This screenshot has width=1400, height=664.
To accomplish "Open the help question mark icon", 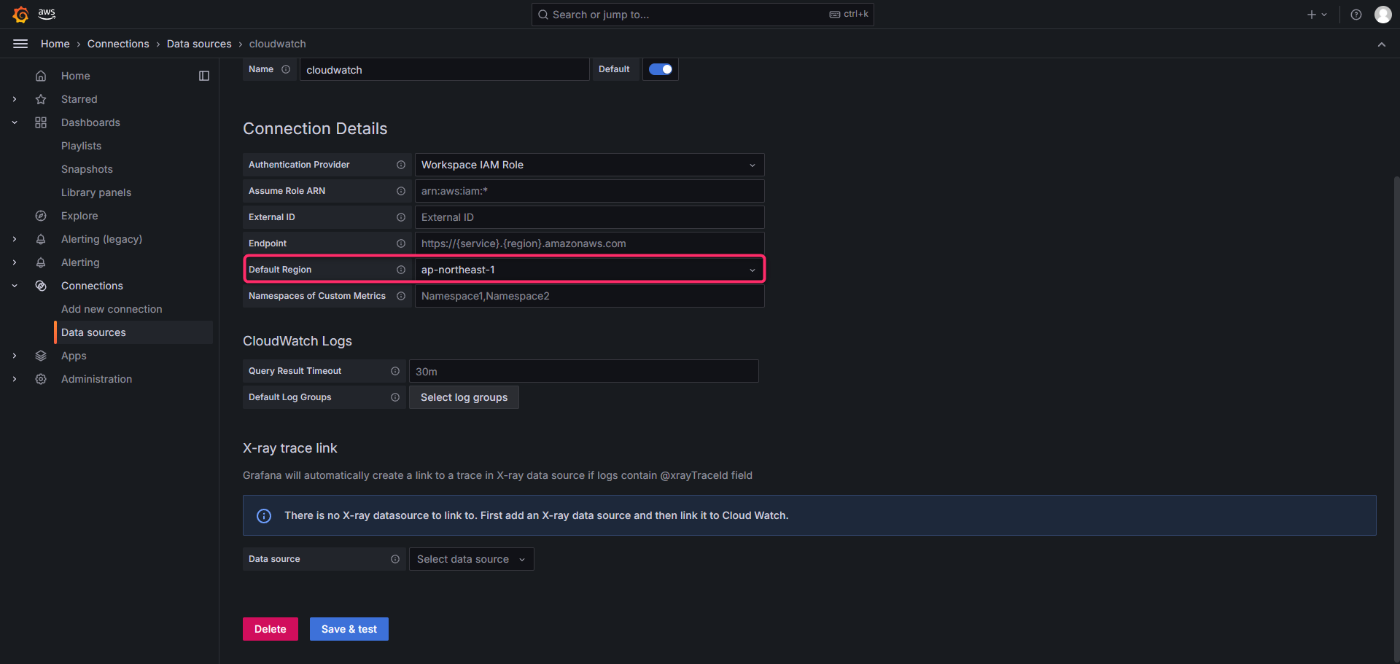I will [1356, 15].
